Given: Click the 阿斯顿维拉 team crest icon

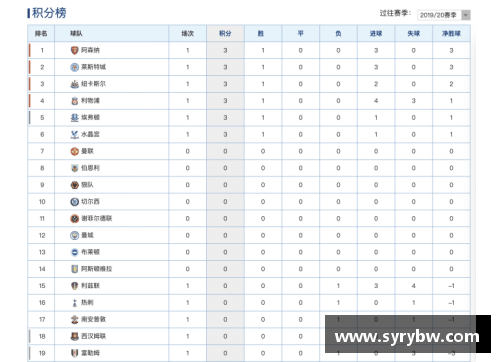Looking at the screenshot, I should pyautogui.click(x=75, y=269).
